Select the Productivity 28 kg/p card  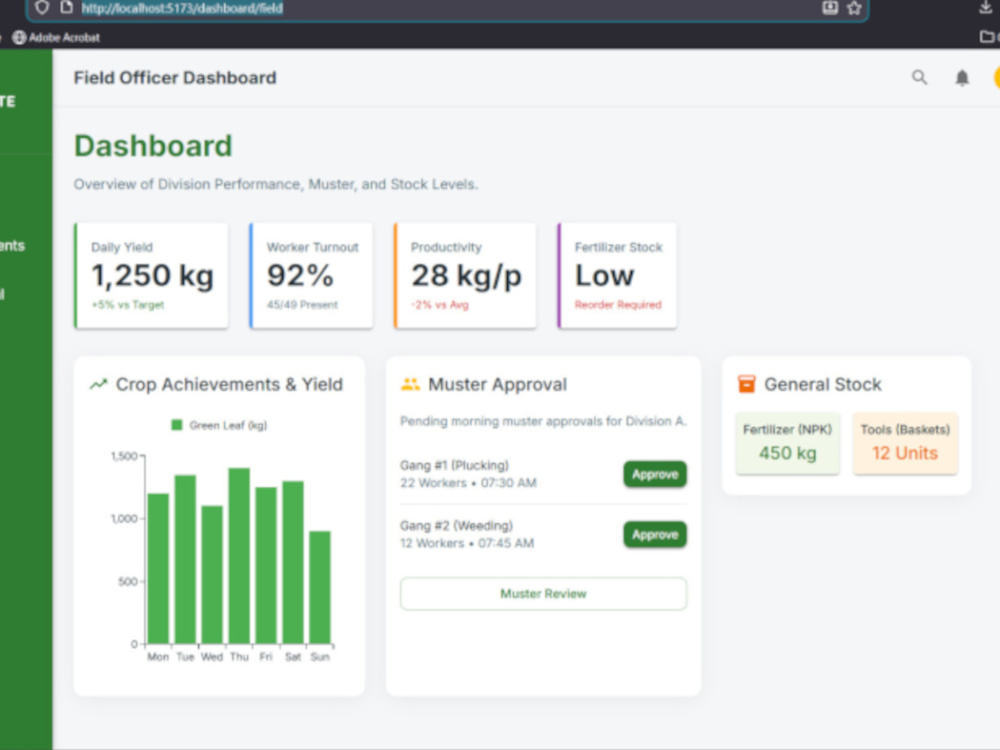465,276
